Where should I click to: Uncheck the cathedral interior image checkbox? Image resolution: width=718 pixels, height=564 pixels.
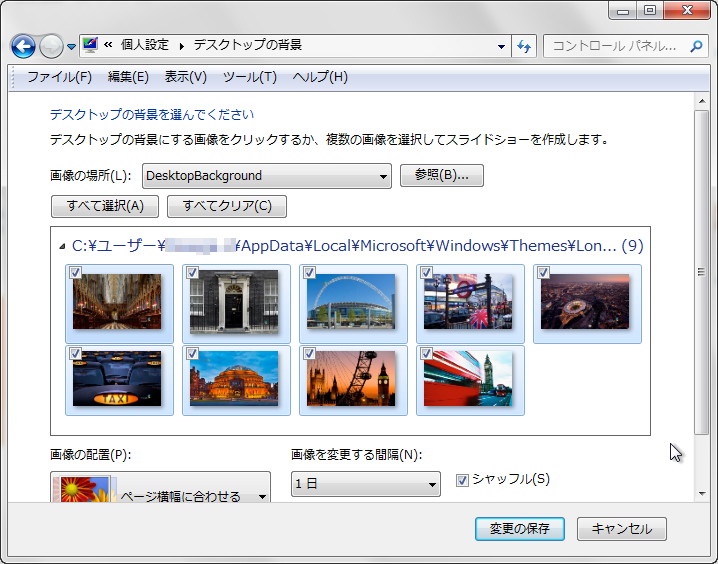pos(76,273)
